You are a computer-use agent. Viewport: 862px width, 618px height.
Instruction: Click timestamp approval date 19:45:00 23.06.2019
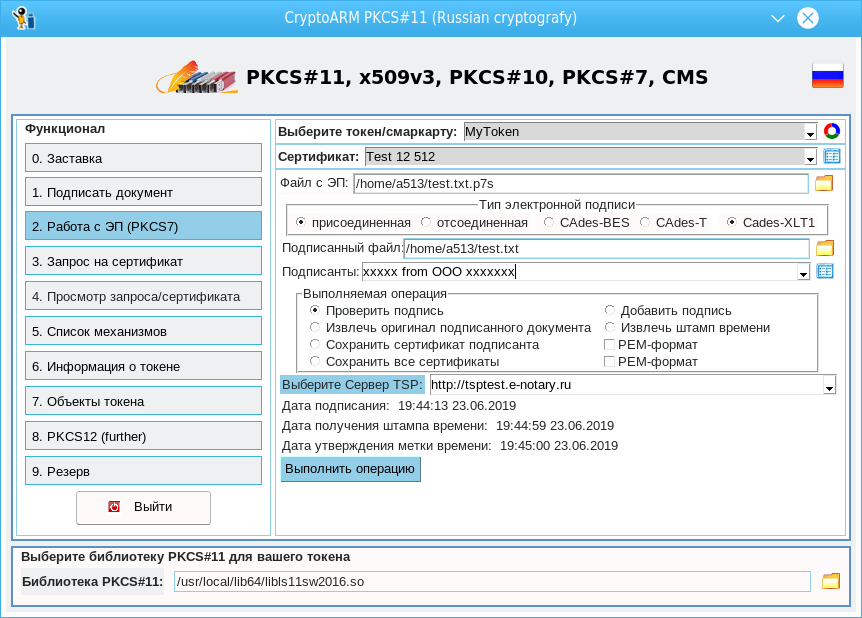[x=559, y=445]
